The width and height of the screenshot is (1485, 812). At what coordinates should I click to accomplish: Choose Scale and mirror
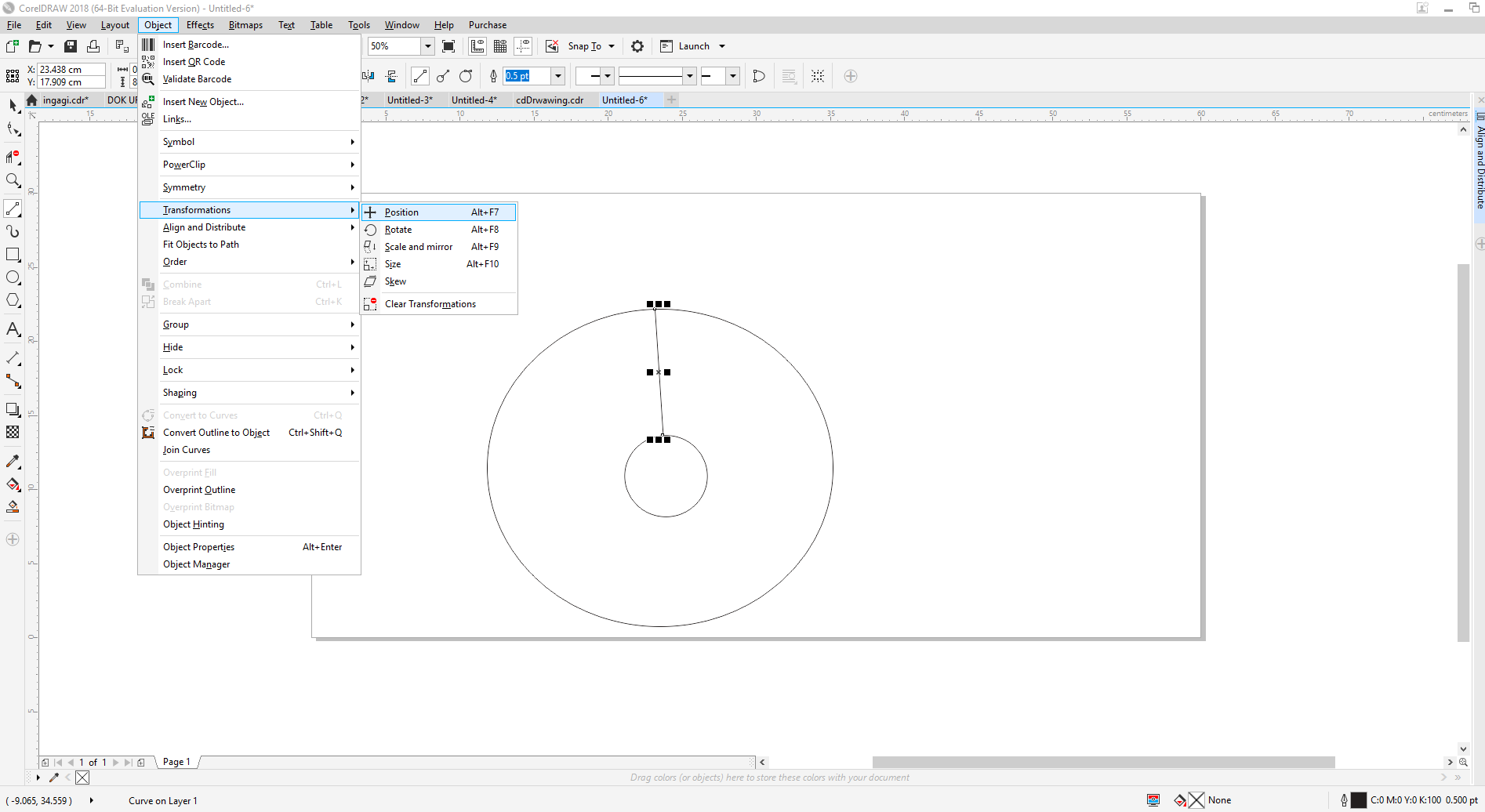(439, 247)
